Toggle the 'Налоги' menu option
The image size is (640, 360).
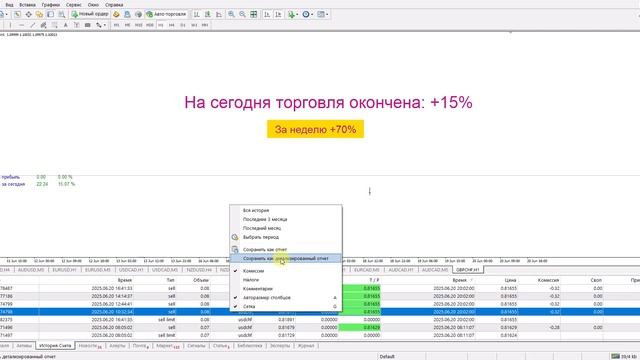(x=286, y=280)
